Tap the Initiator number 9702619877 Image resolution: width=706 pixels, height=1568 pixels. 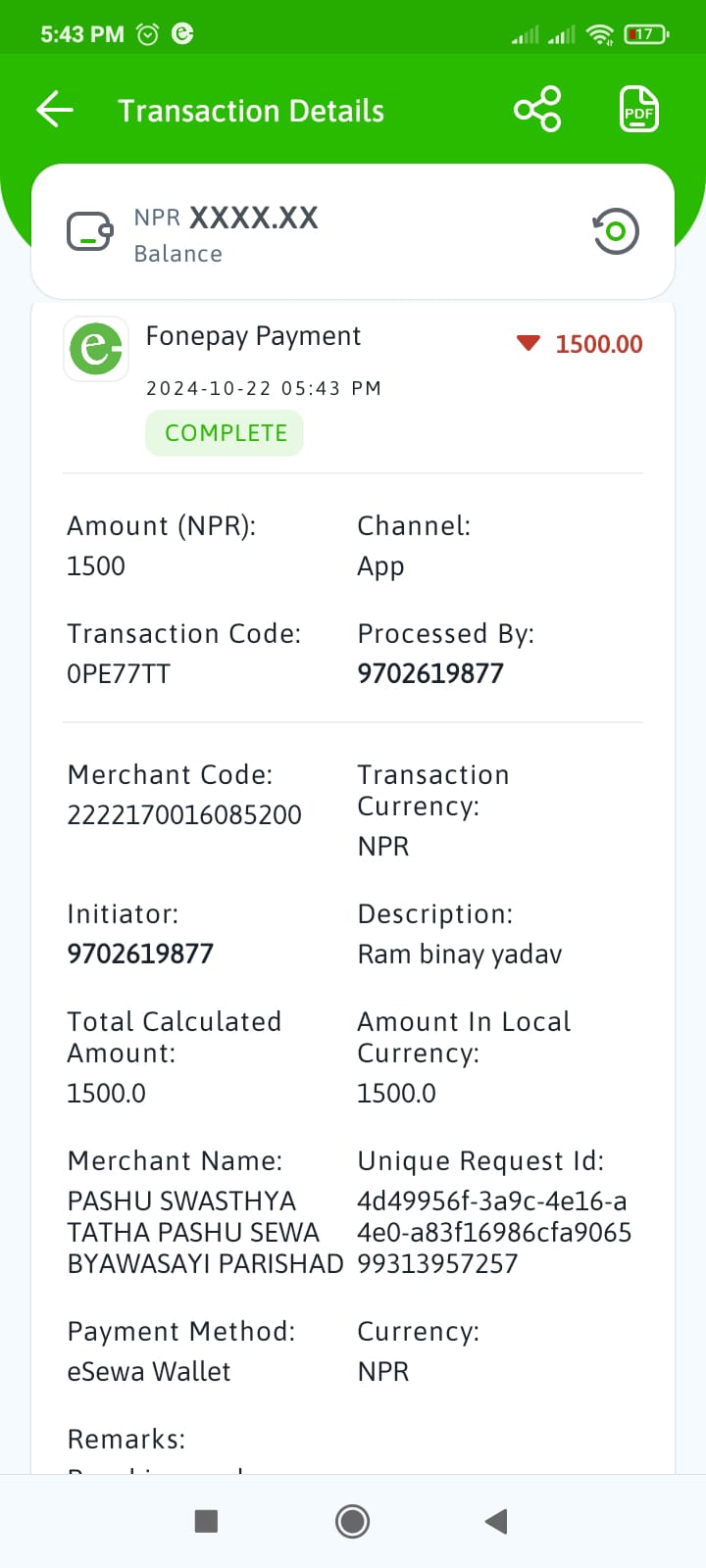click(x=140, y=954)
